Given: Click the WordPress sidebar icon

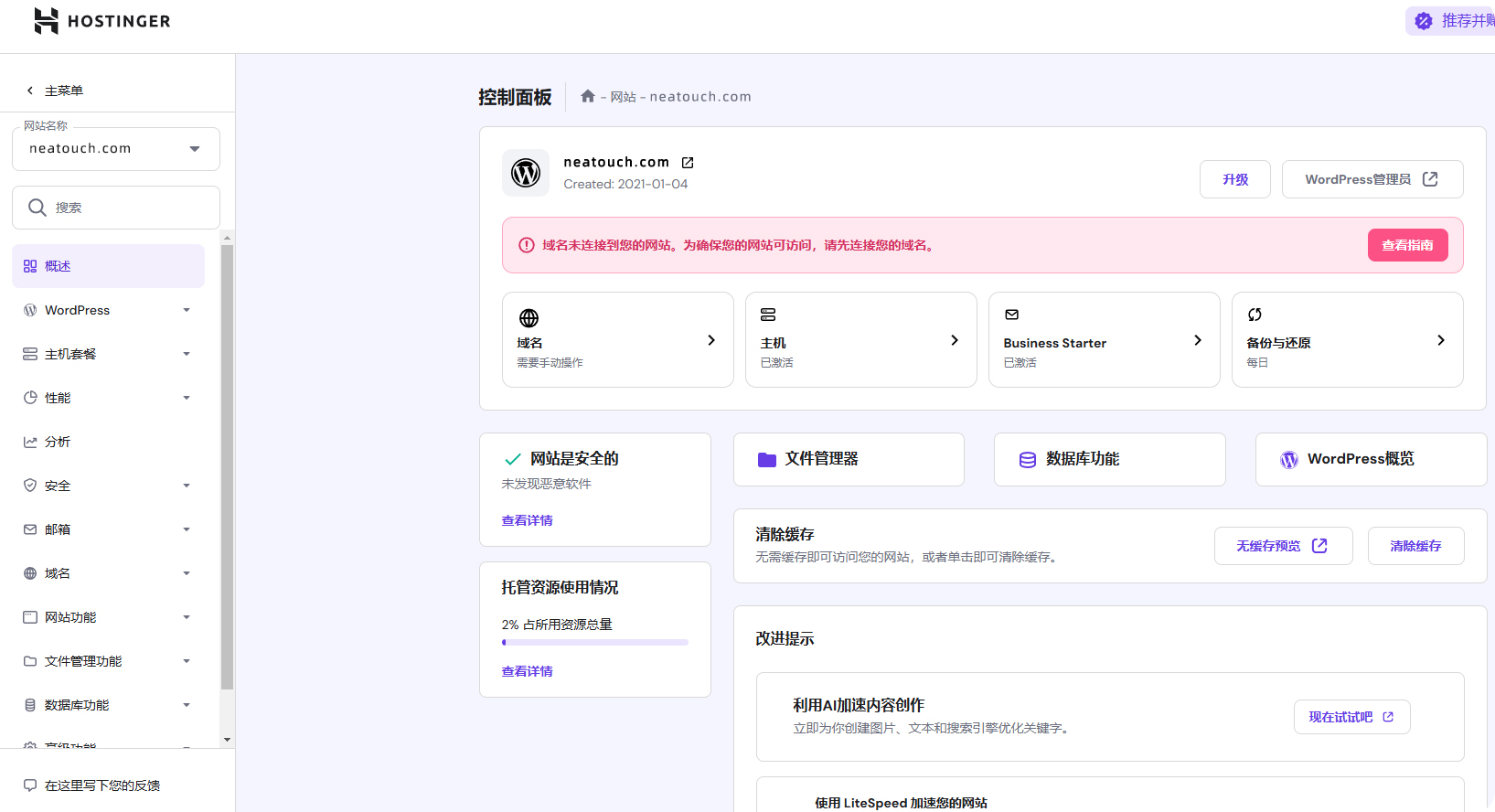Looking at the screenshot, I should [x=30, y=310].
